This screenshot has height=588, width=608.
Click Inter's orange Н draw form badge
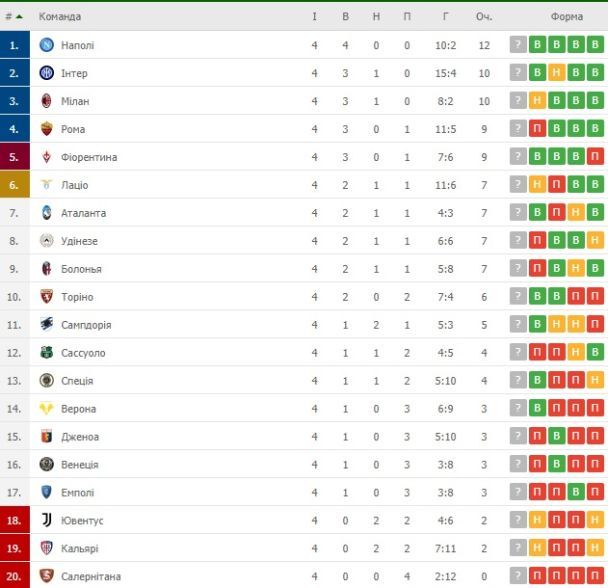click(x=557, y=73)
